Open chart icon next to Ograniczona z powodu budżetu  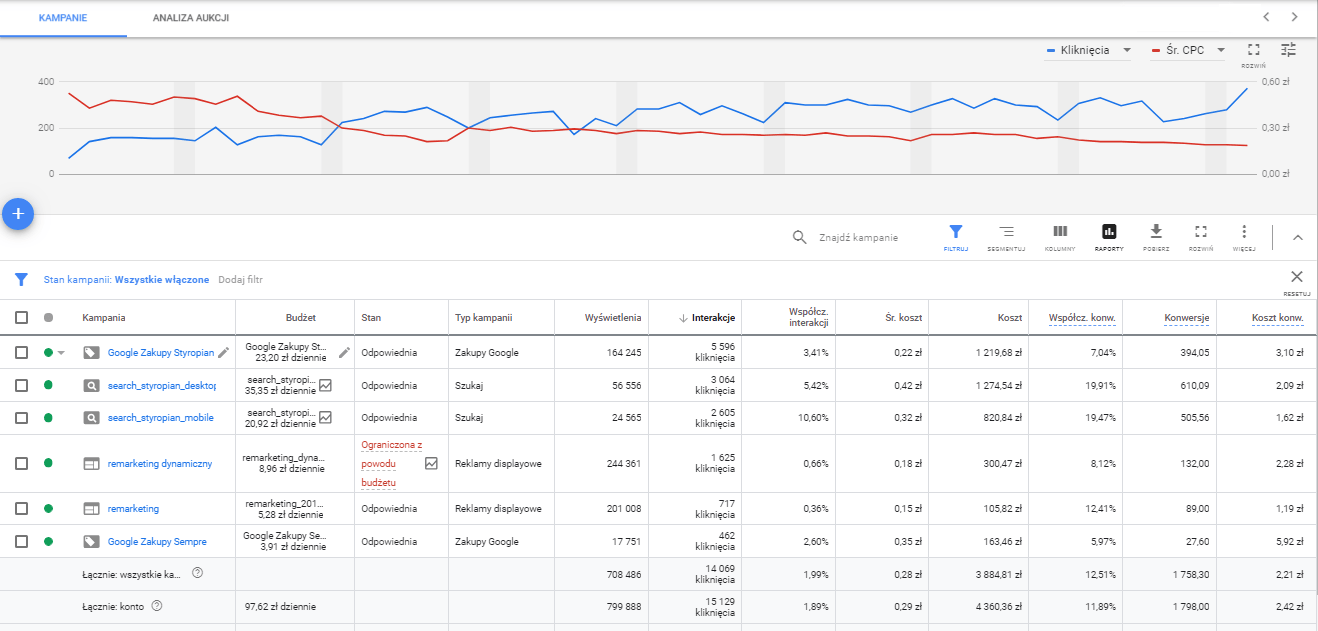431,463
